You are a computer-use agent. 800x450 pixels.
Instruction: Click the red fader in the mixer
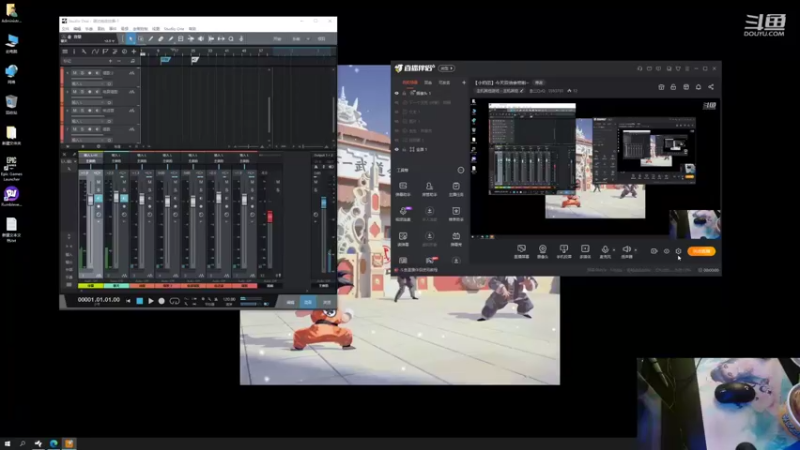[270, 216]
